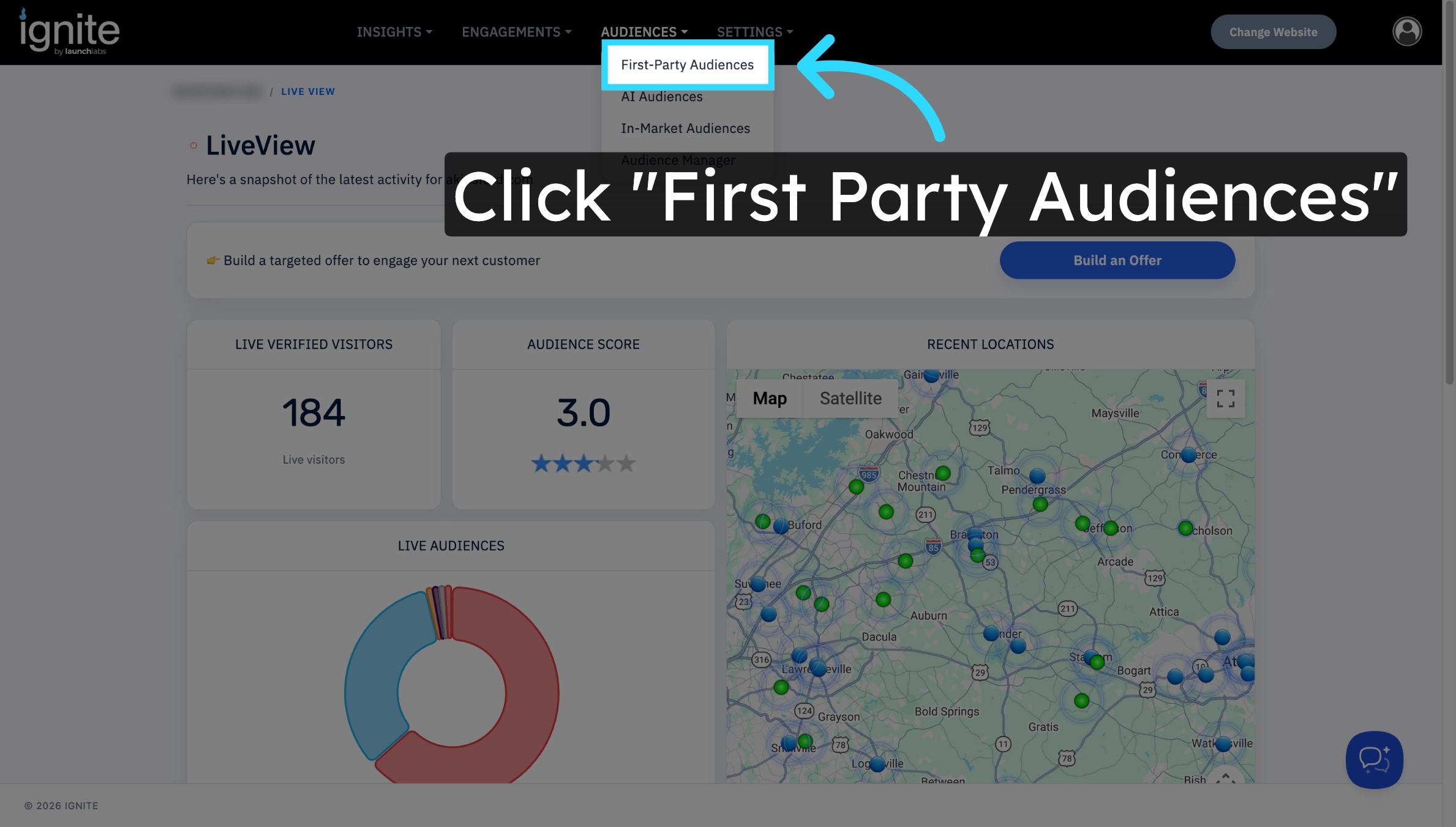1456x827 pixels.
Task: Expand the ENGAGEMENTS dropdown
Action: tap(516, 32)
